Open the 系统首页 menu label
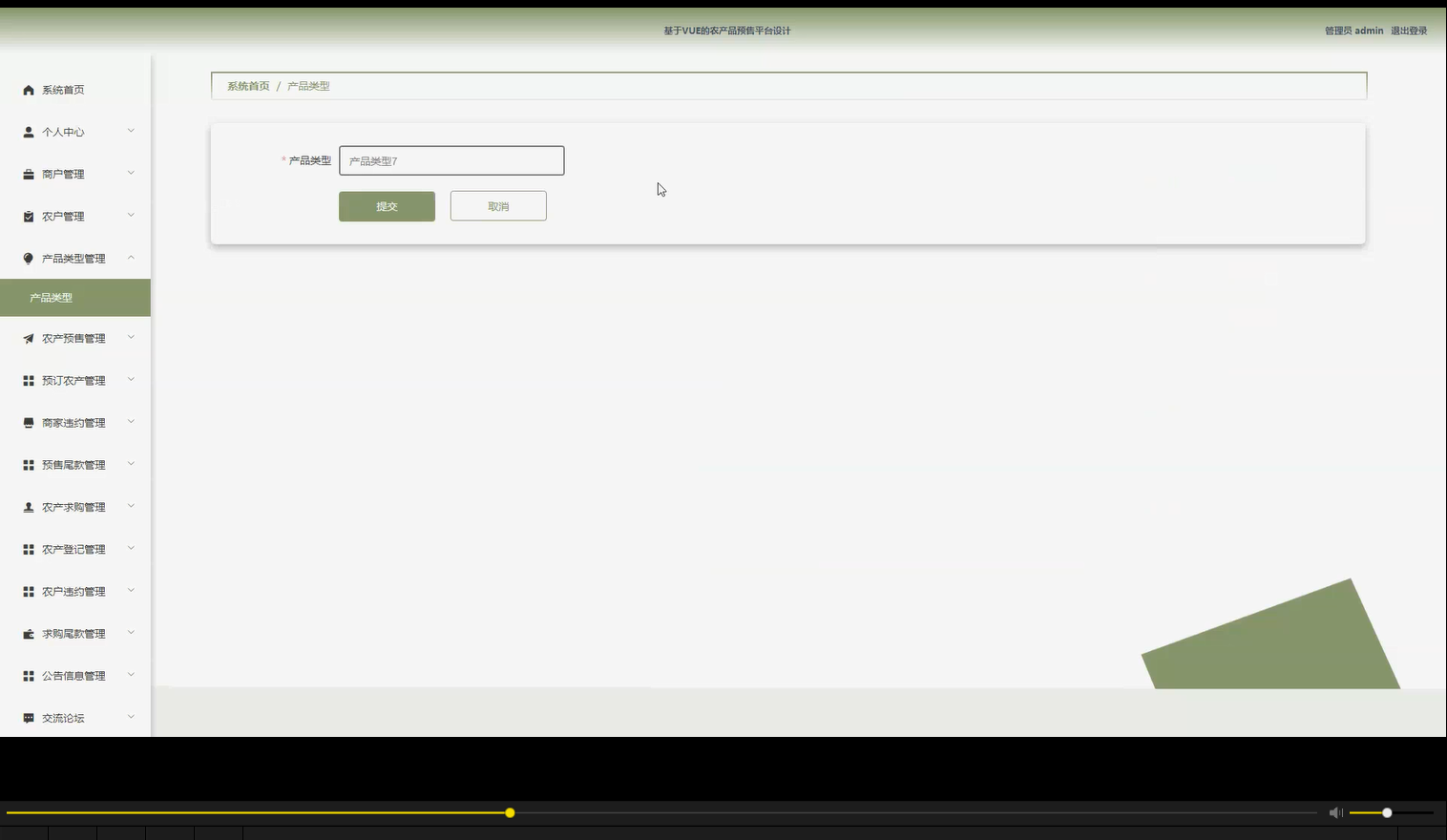 click(x=63, y=90)
